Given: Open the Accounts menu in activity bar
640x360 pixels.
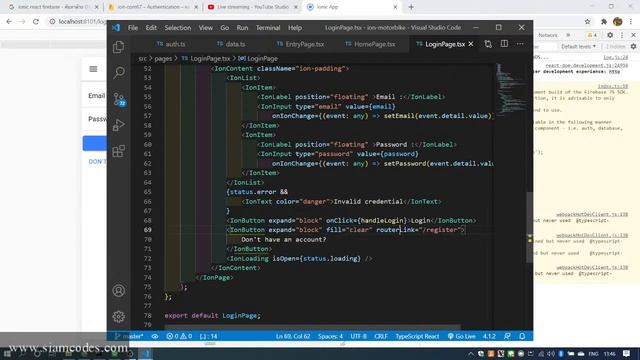Looking at the screenshot, I should click(119, 291).
